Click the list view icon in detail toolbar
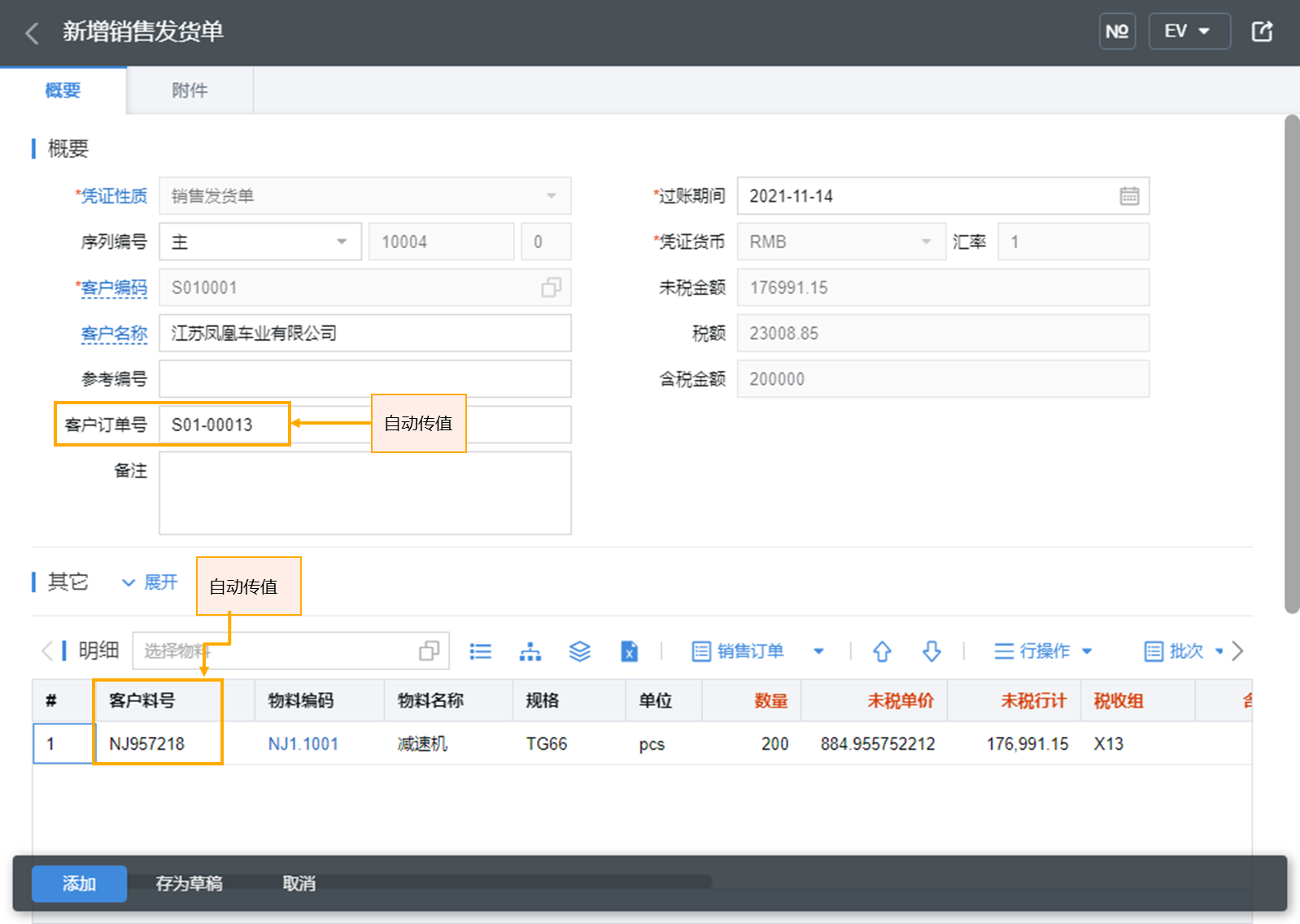Viewport: 1300px width, 924px height. pyautogui.click(x=481, y=651)
